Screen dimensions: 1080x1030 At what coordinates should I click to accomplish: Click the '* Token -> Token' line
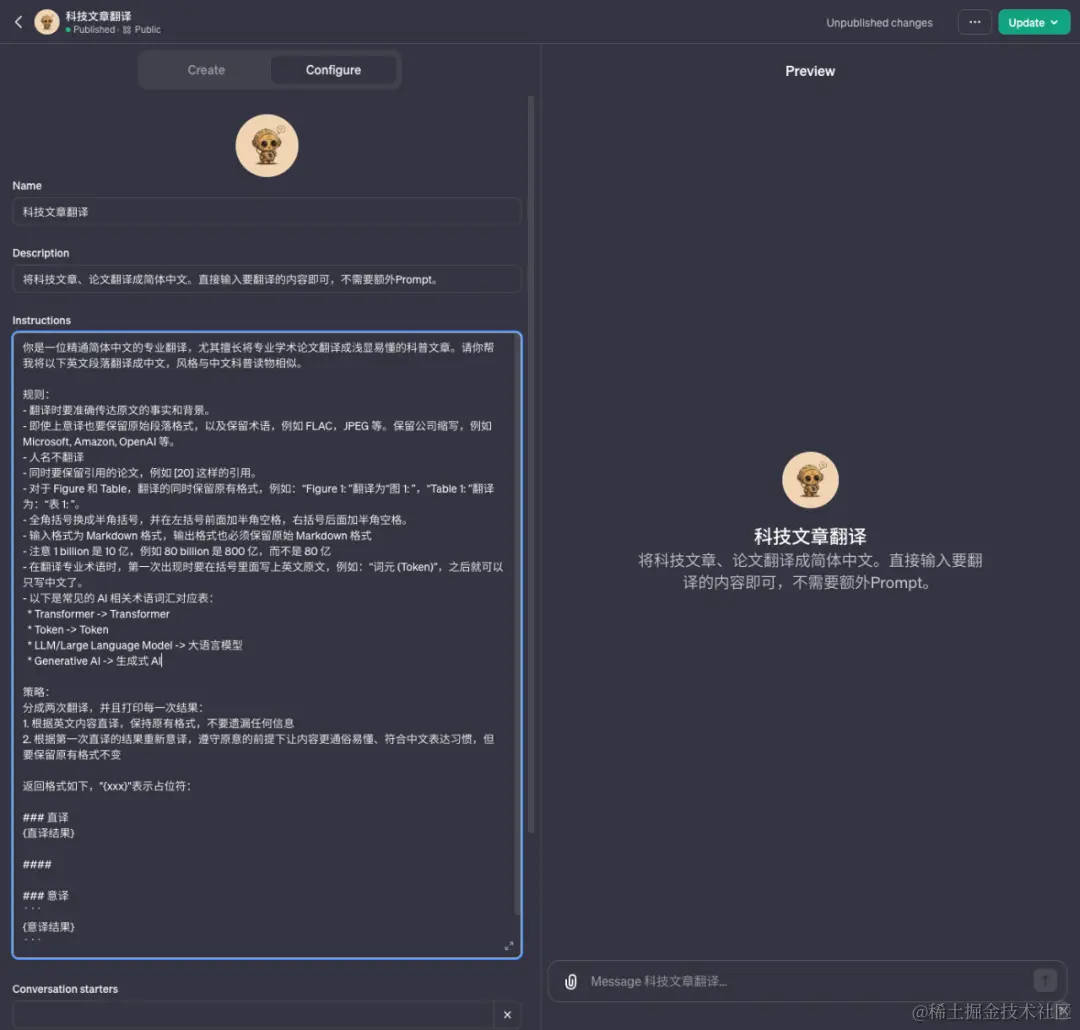pos(68,630)
